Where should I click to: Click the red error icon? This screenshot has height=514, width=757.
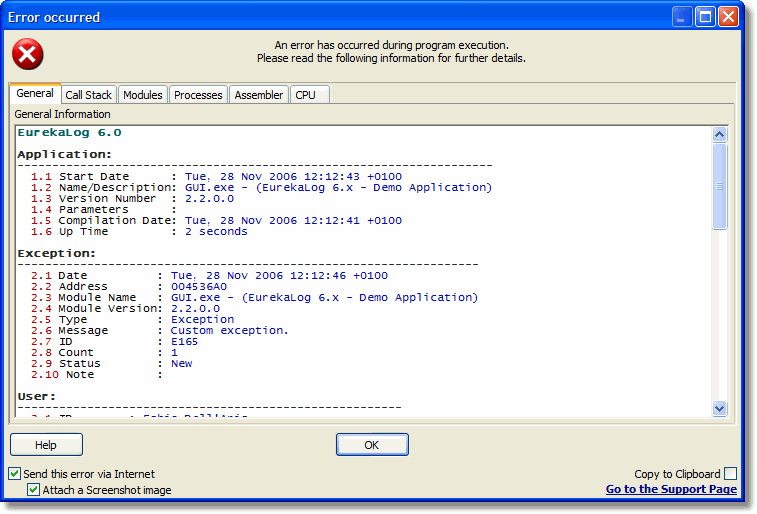(28, 54)
